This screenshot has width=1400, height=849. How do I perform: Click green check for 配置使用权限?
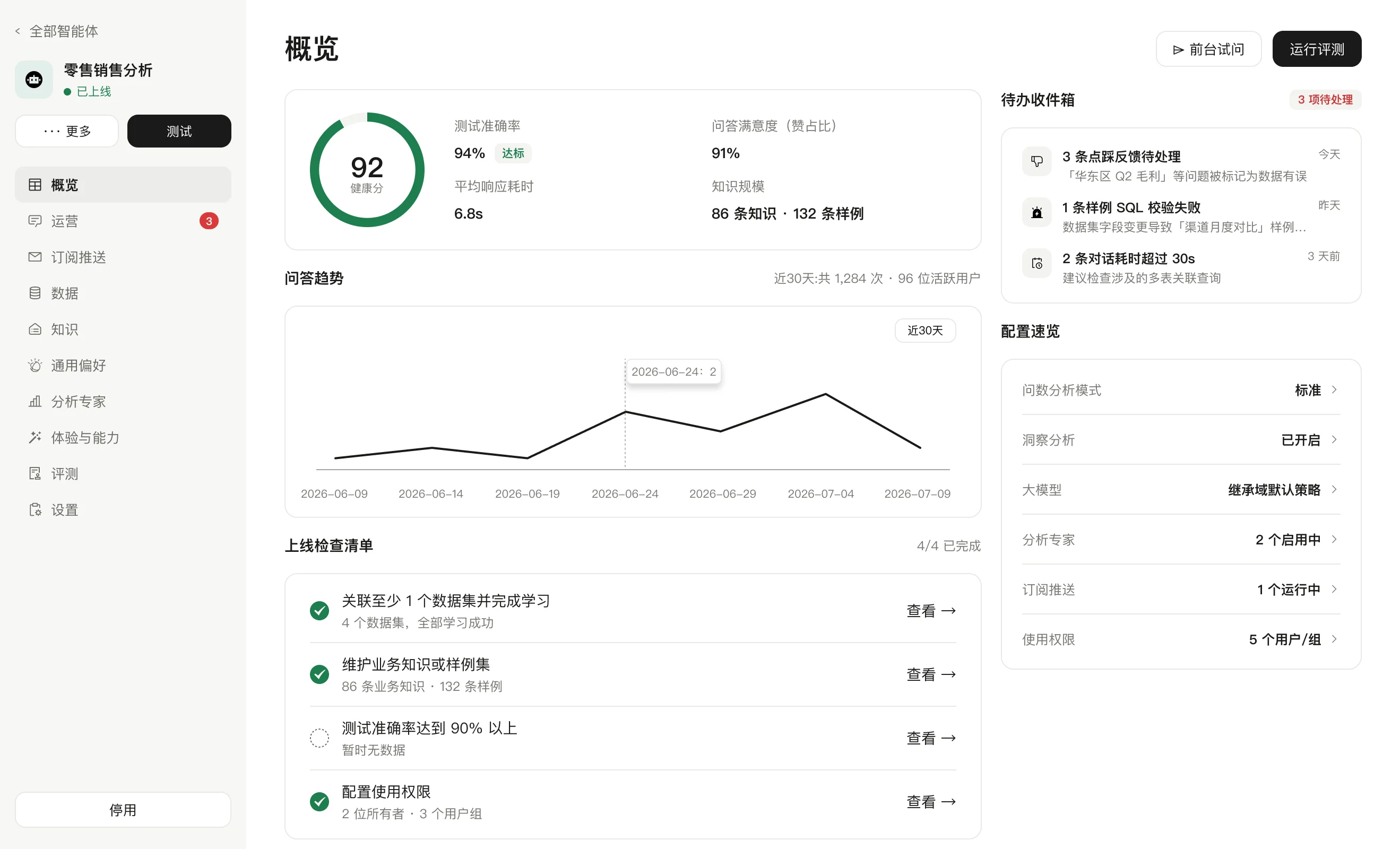[319, 802]
